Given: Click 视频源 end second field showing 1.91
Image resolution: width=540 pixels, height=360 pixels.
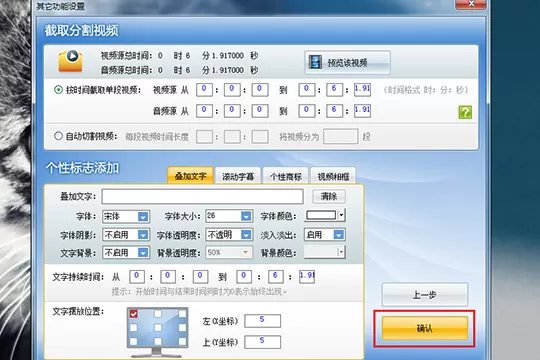Looking at the screenshot, I should 362,90.
